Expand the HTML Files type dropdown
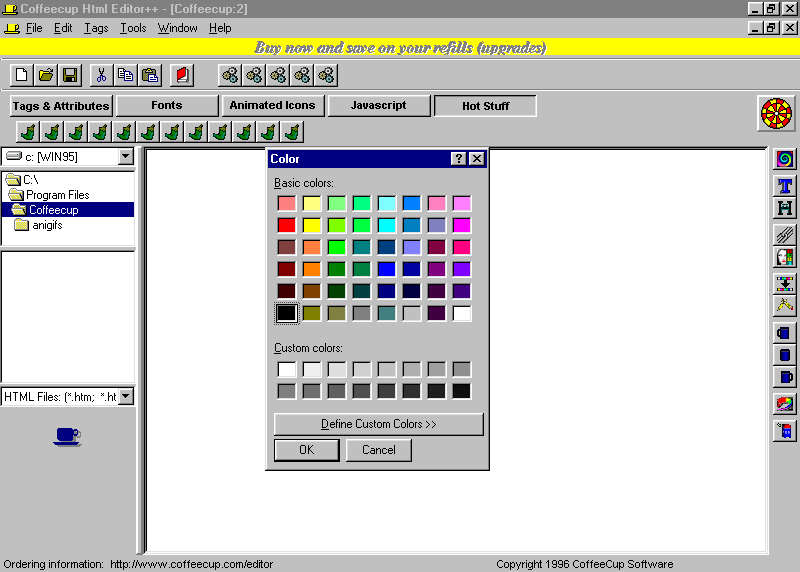Viewport: 800px width, 572px height. (126, 396)
